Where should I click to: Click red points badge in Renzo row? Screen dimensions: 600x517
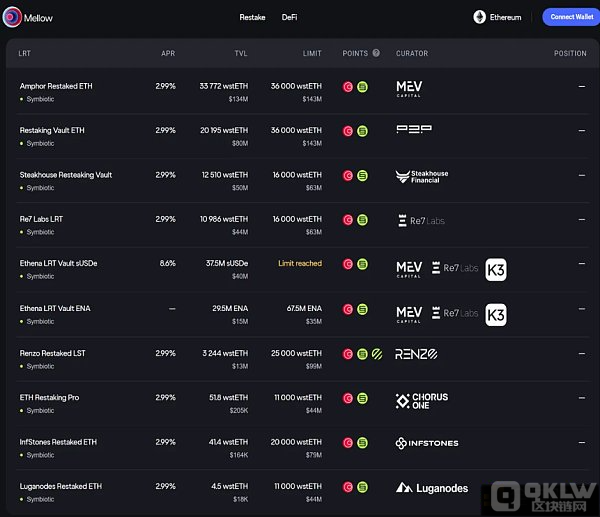348,354
